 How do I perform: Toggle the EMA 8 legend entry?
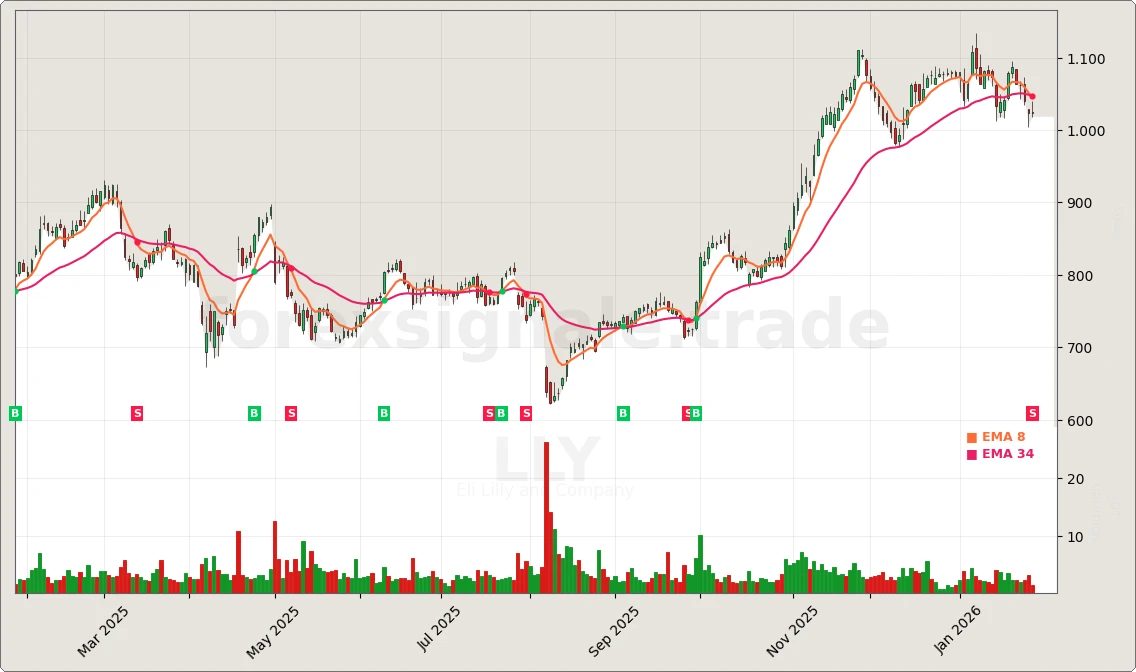[x=1003, y=436]
